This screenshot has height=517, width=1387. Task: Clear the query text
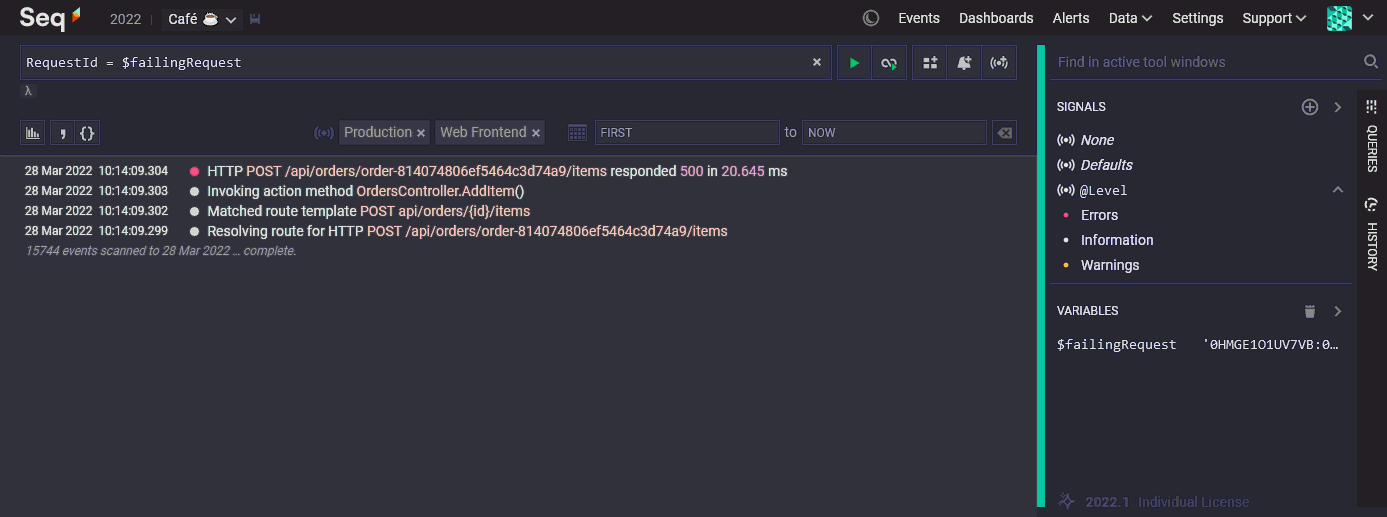[817, 62]
